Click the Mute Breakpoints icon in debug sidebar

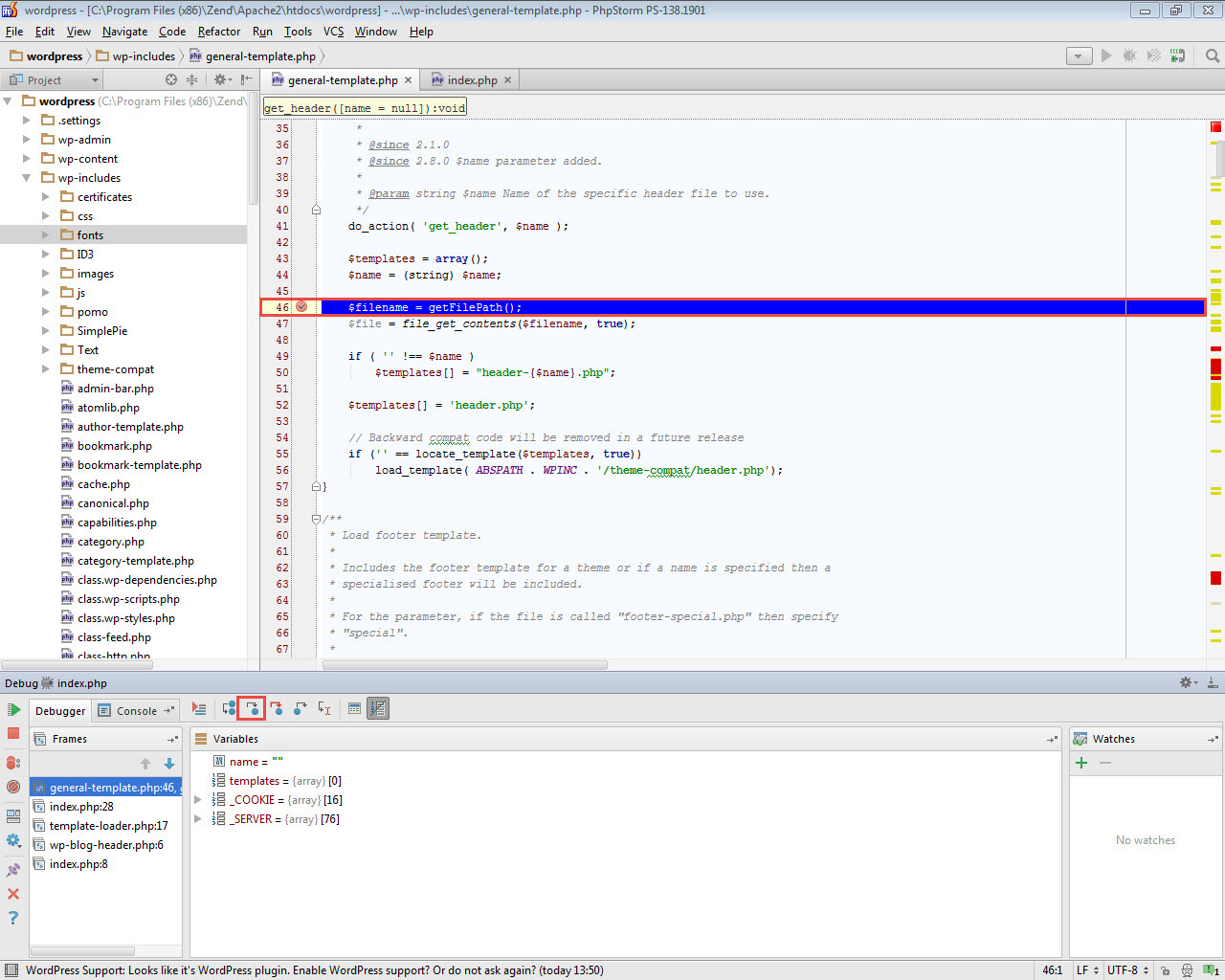[x=13, y=787]
